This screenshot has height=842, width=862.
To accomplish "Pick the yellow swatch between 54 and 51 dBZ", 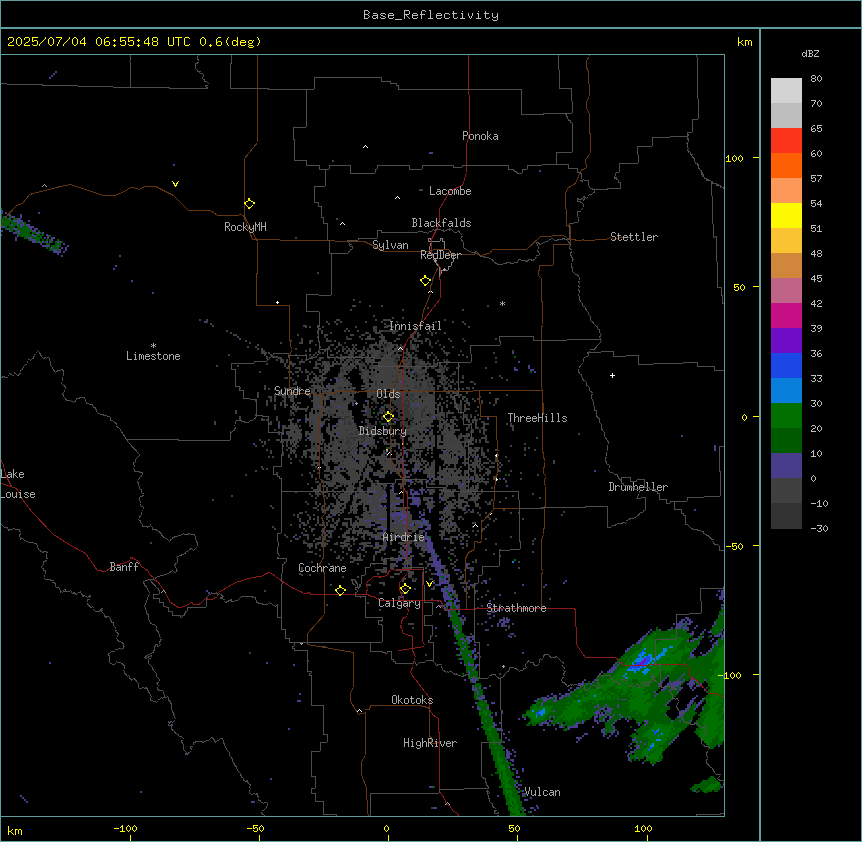I will (x=786, y=216).
